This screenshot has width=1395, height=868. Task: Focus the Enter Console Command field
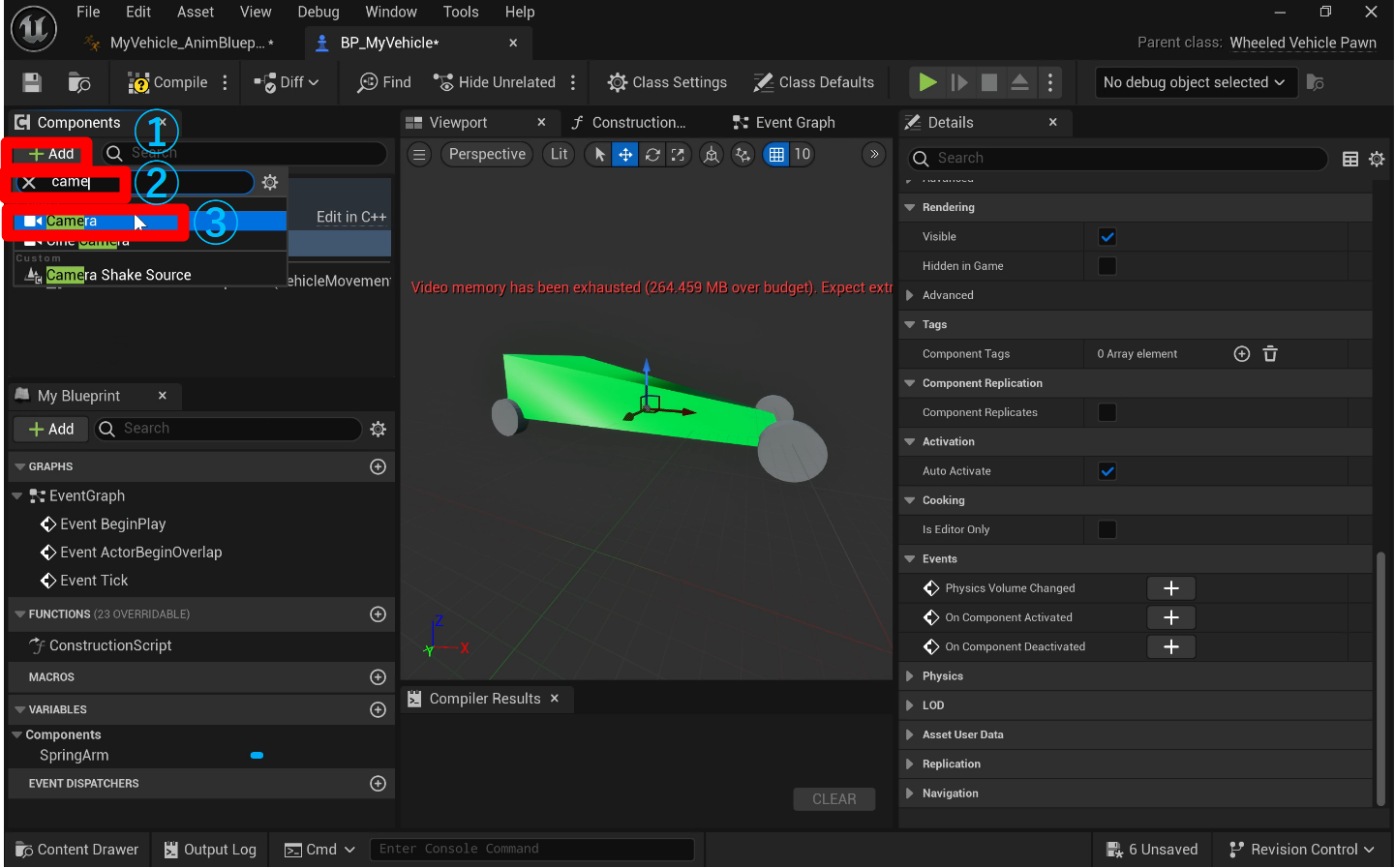click(x=531, y=850)
